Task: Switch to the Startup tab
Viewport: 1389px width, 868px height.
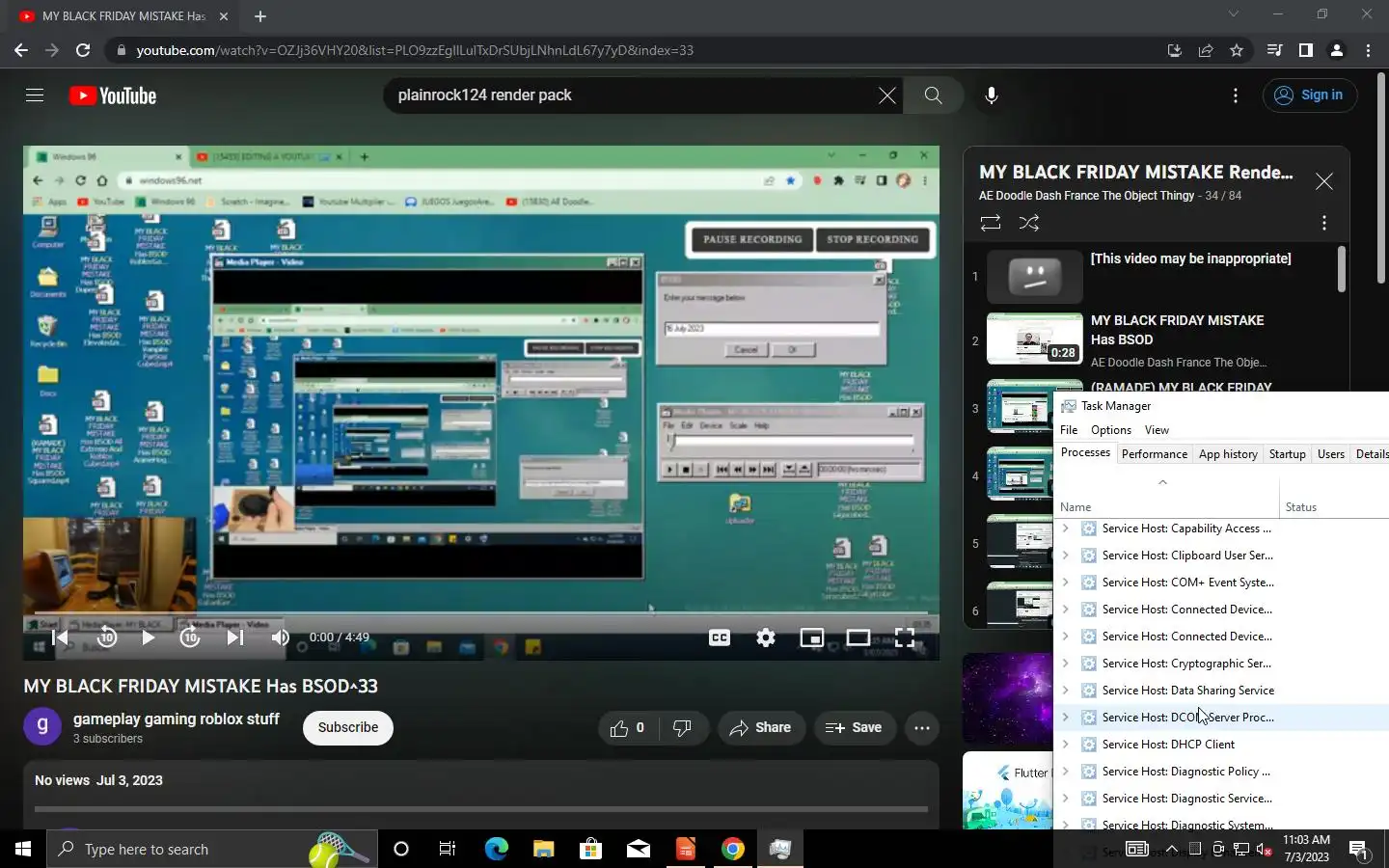Action: pos(1287,454)
